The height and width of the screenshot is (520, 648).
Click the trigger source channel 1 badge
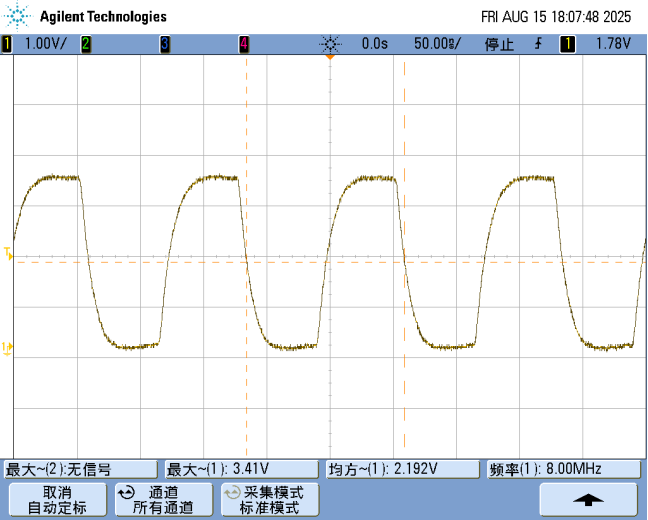coord(568,44)
